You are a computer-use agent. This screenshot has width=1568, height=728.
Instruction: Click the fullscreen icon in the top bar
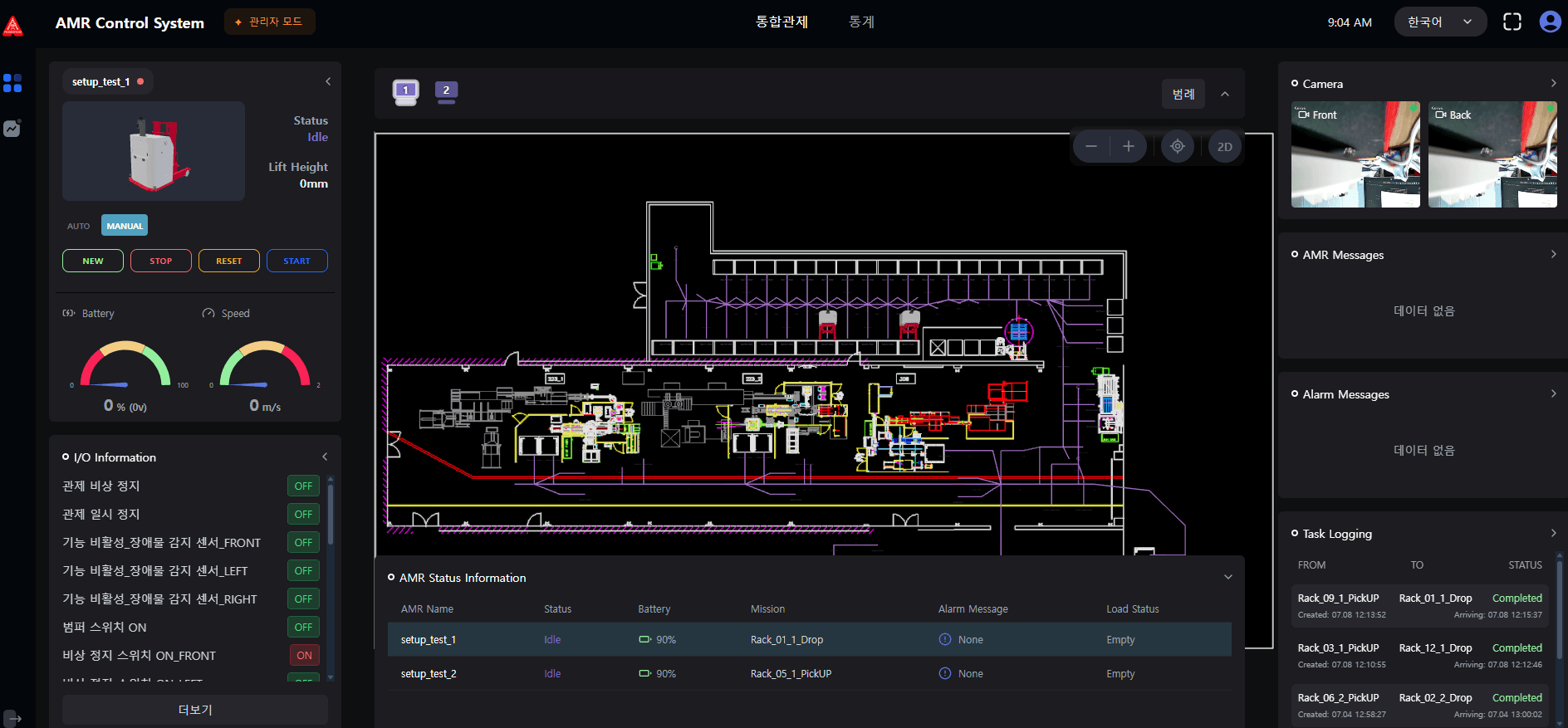[x=1512, y=22]
